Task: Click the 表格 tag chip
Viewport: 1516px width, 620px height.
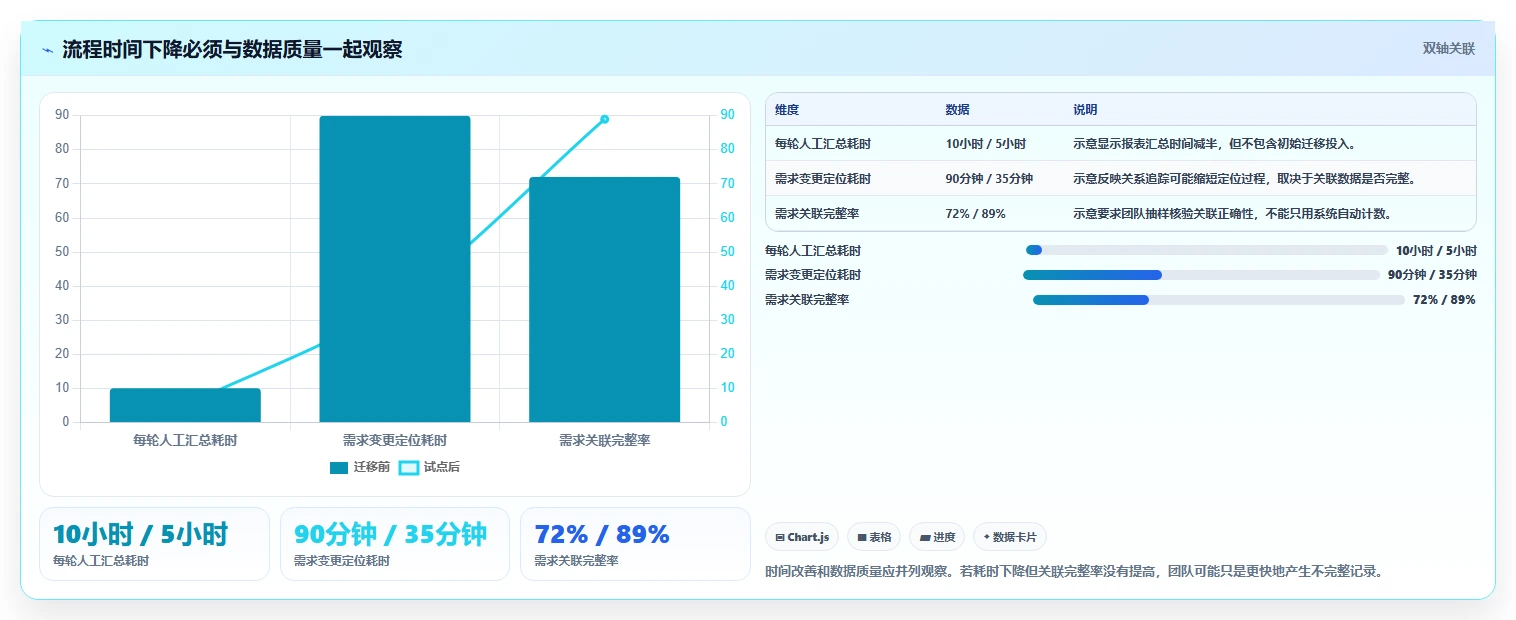Action: (x=874, y=537)
